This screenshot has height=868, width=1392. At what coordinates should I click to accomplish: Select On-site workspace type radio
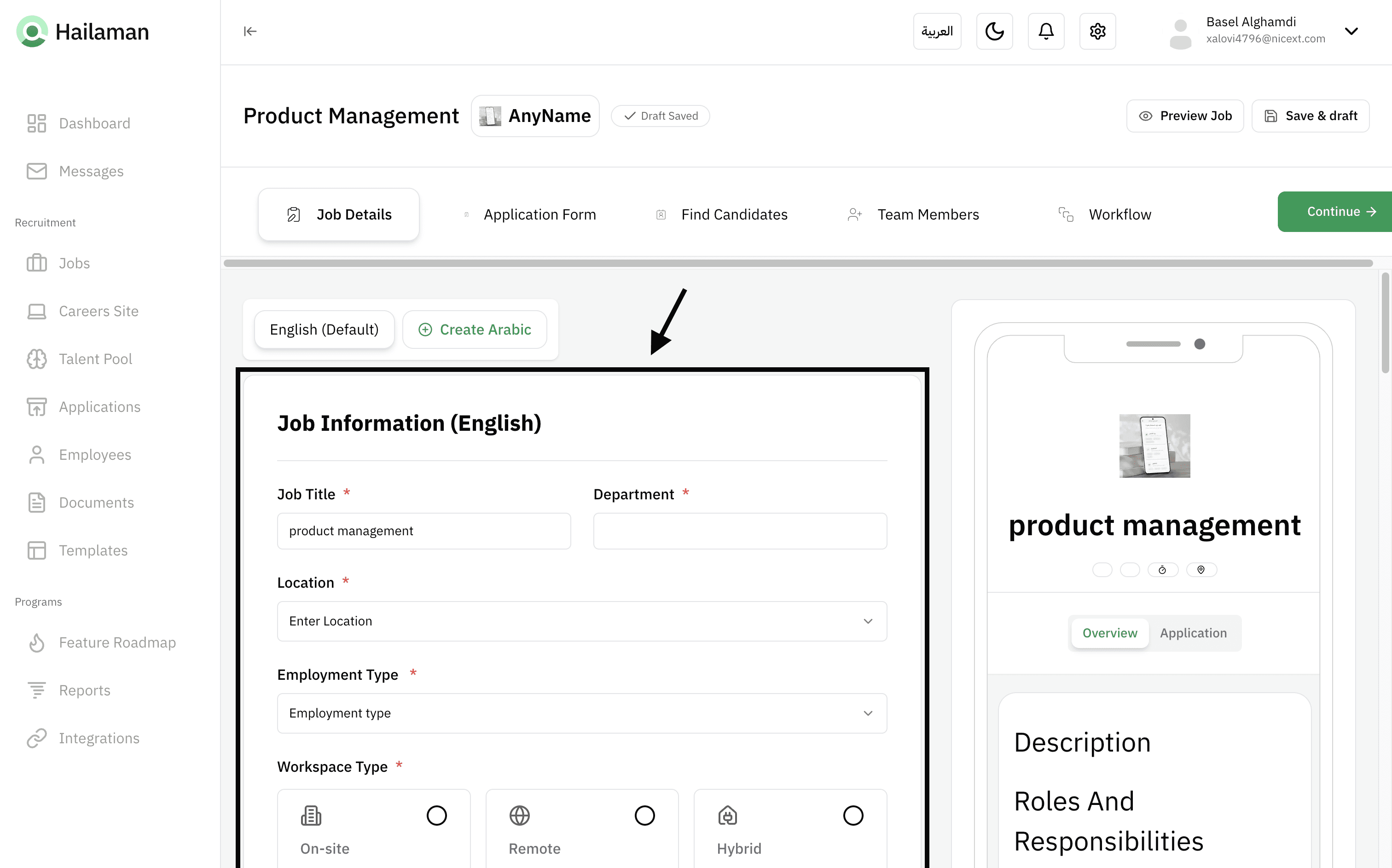click(x=436, y=815)
